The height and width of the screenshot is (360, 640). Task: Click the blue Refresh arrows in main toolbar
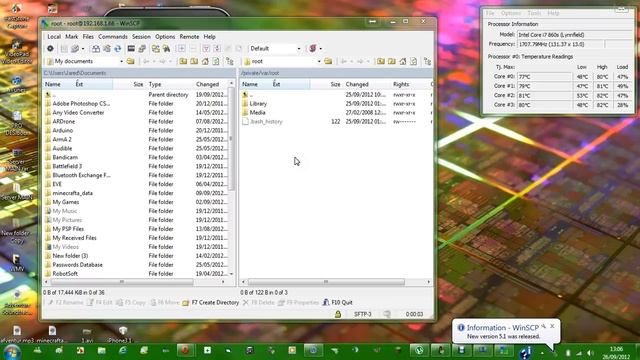[118, 49]
